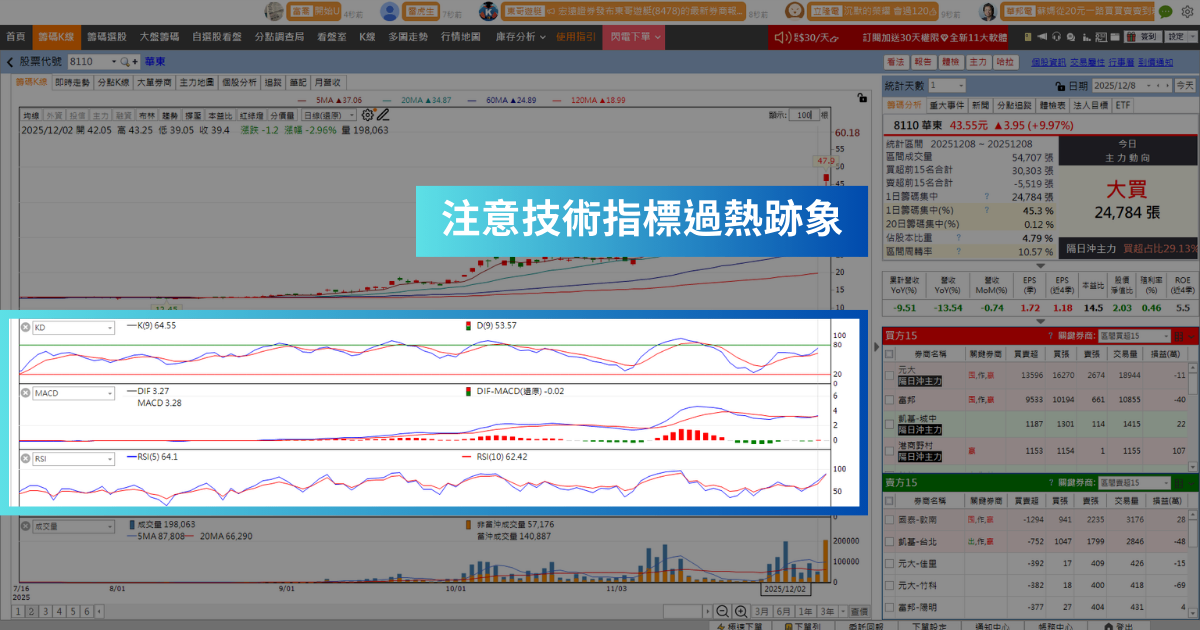Toggle the lock icon next to the 日期 field
The width and height of the screenshot is (1200, 630).
coord(1060,88)
